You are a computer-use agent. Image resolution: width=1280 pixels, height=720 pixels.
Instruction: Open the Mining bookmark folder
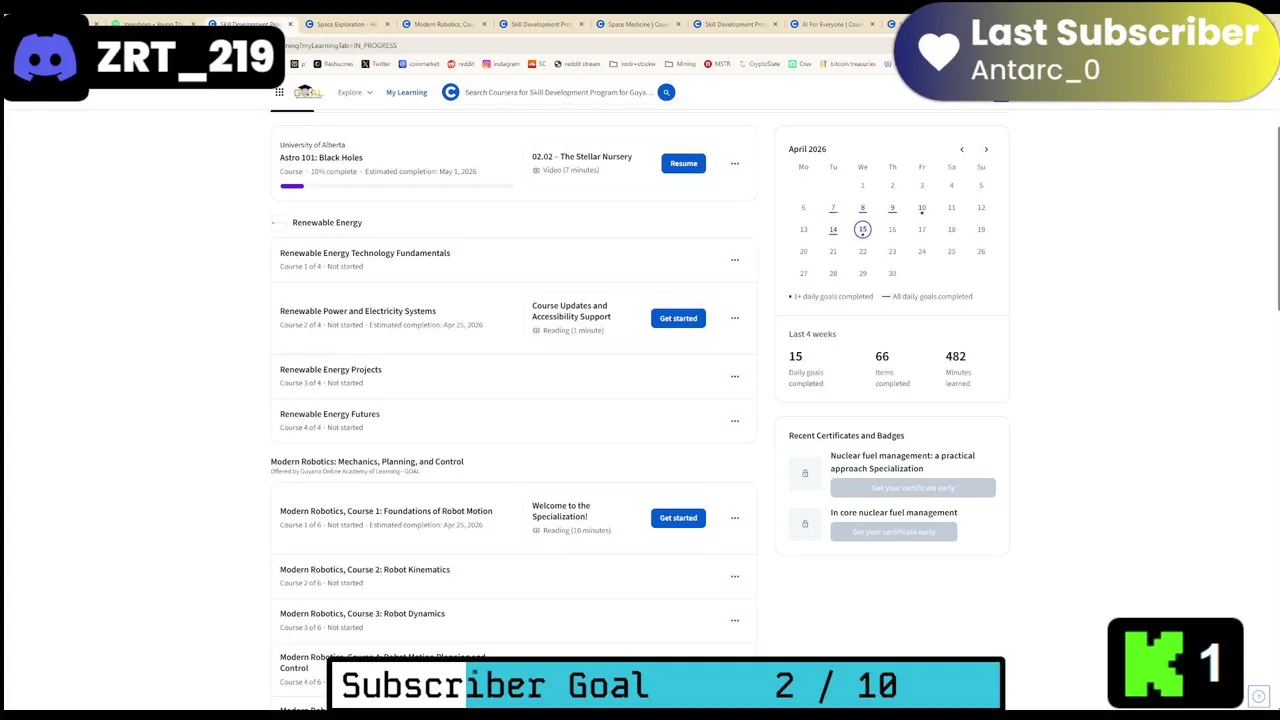pyautogui.click(x=680, y=64)
